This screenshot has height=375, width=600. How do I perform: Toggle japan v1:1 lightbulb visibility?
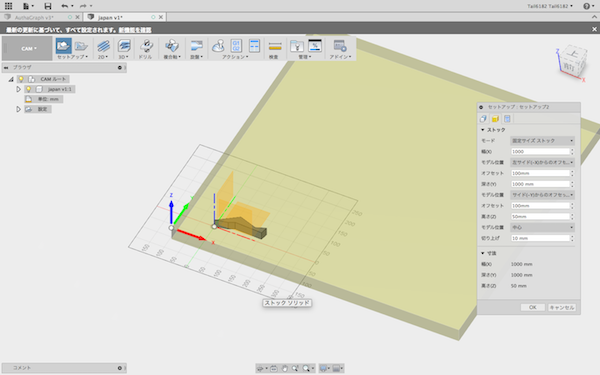coord(28,89)
